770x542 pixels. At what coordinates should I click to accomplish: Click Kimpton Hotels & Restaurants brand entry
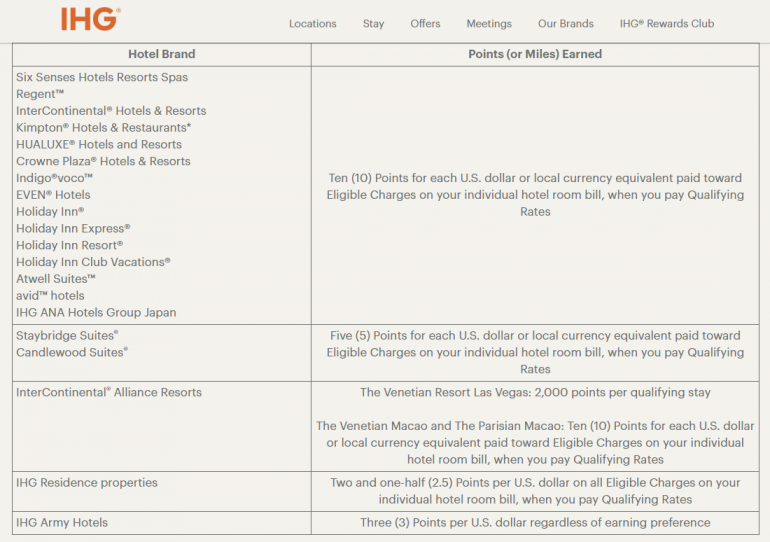[103, 128]
